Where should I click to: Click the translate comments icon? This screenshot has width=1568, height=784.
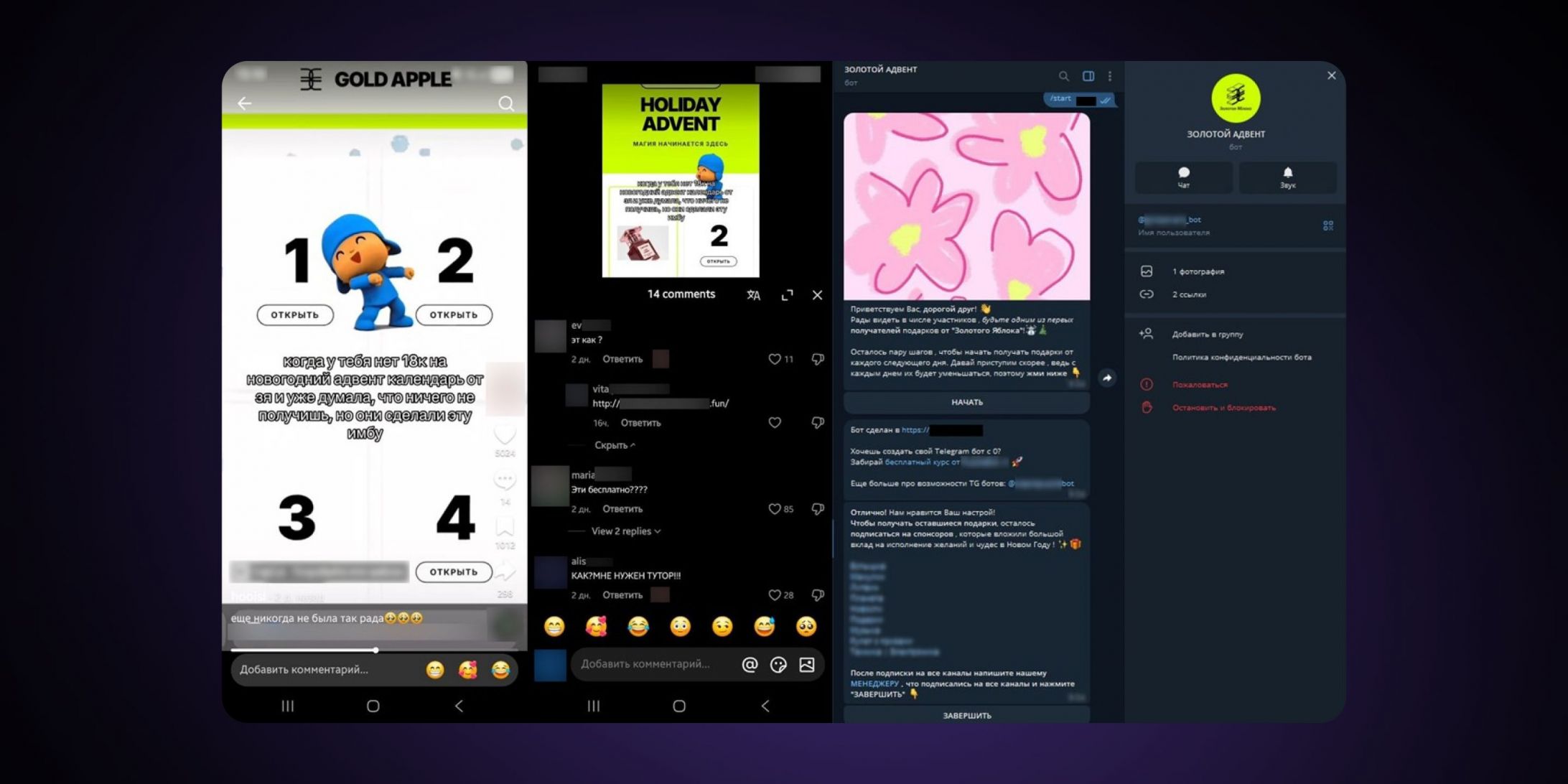coord(753,295)
